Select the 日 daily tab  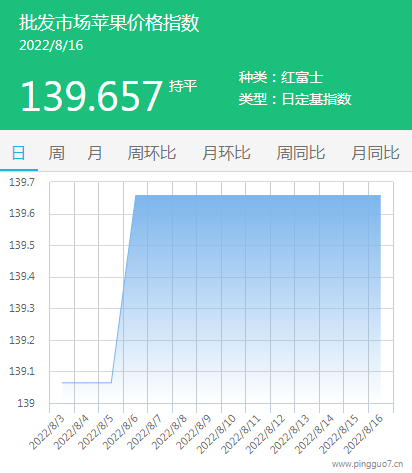(19, 153)
